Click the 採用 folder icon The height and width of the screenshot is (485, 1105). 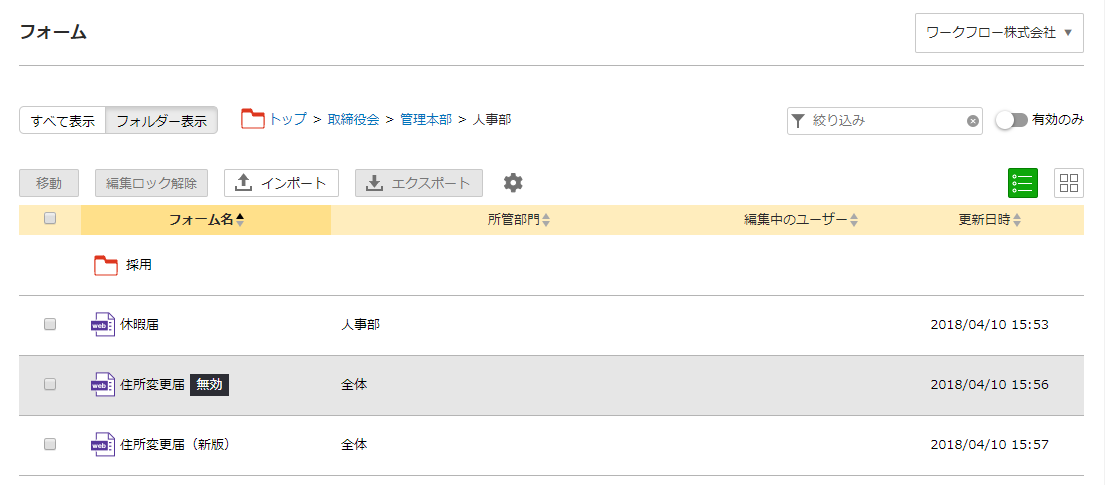tap(105, 265)
